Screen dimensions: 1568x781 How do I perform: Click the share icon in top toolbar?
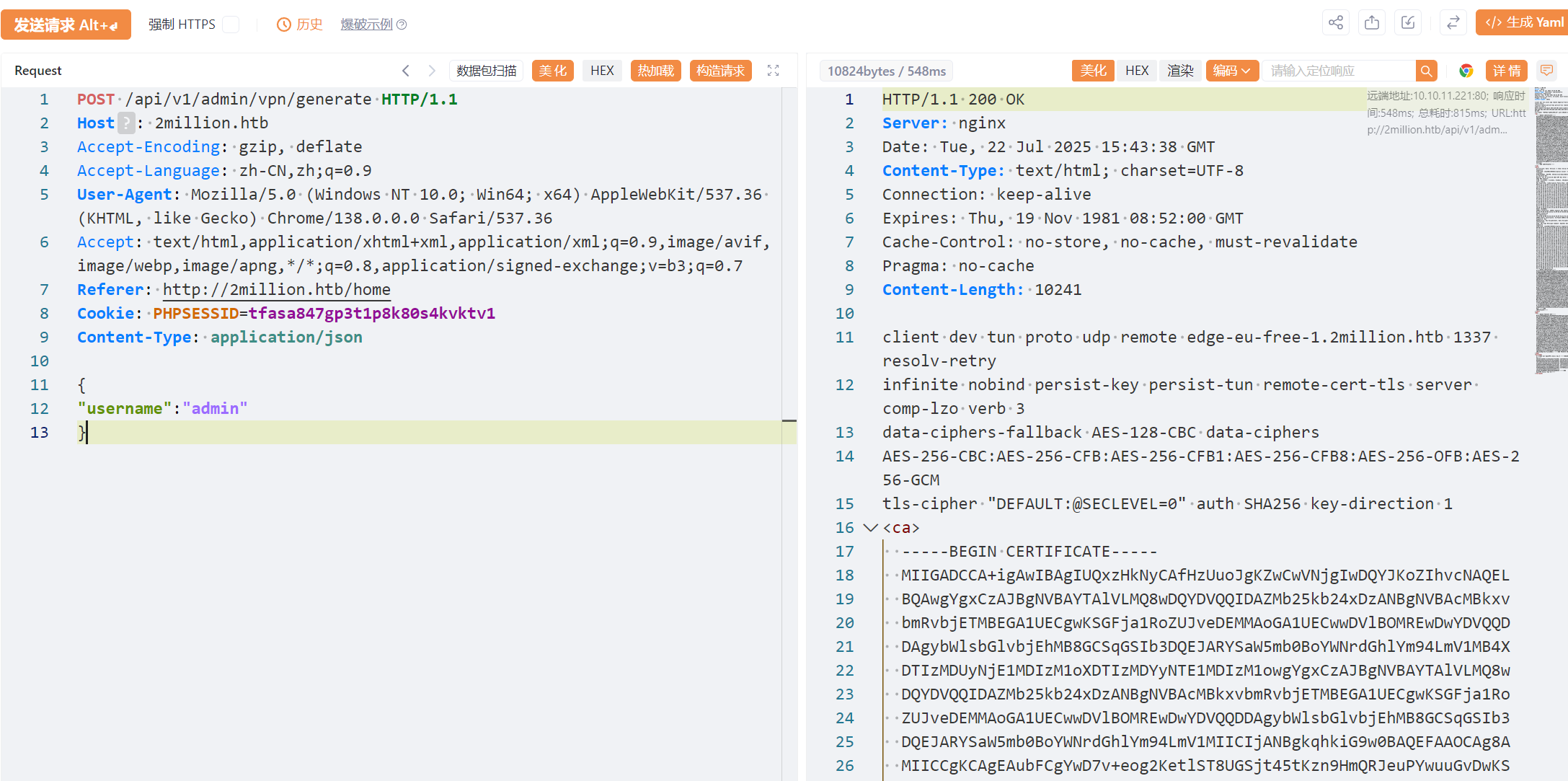[x=1335, y=23]
